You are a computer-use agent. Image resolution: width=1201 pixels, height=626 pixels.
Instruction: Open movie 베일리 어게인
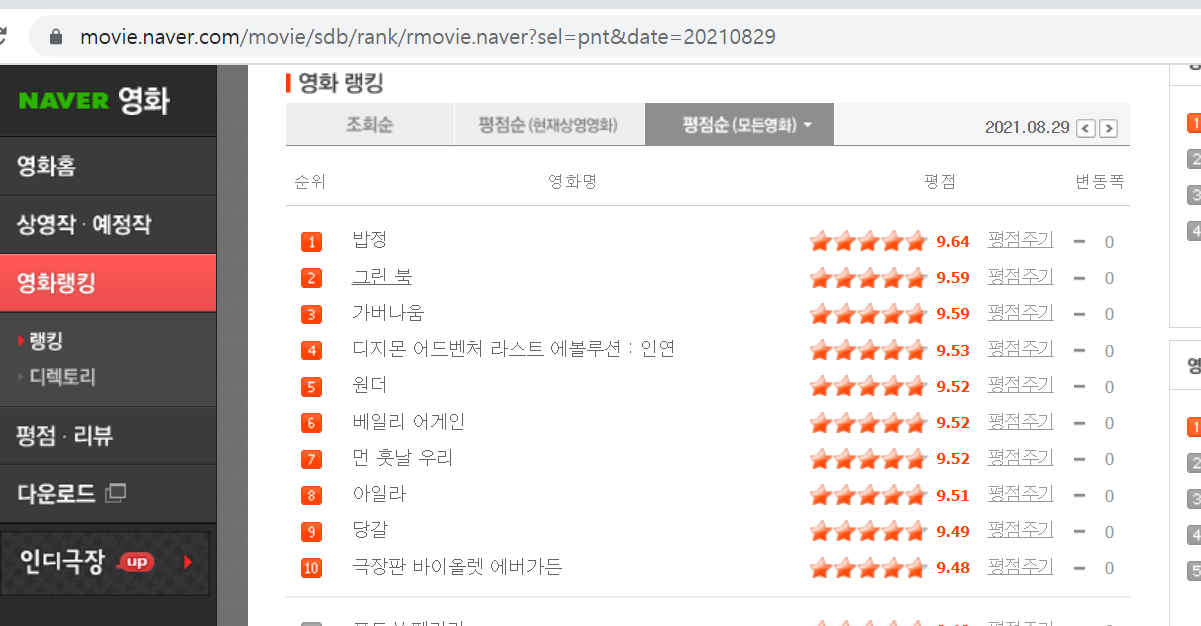[408, 422]
